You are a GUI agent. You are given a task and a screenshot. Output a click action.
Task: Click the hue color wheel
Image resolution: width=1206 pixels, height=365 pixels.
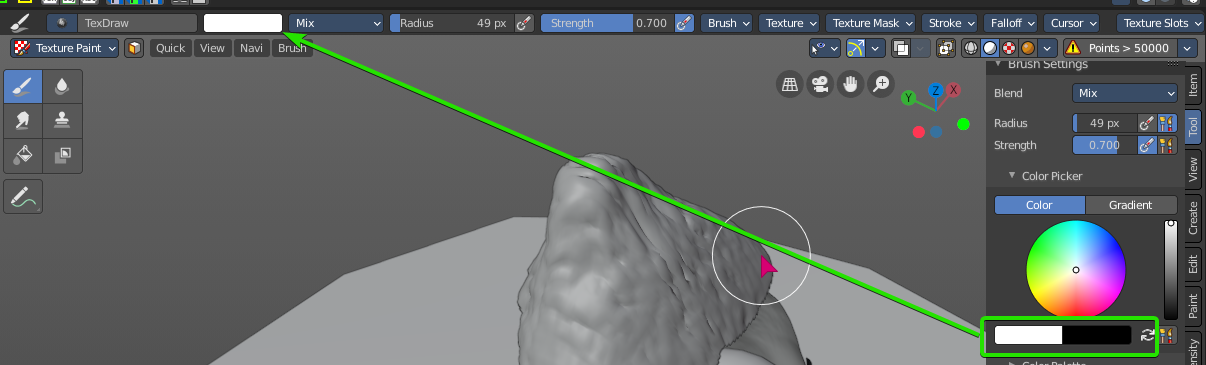click(x=1076, y=270)
